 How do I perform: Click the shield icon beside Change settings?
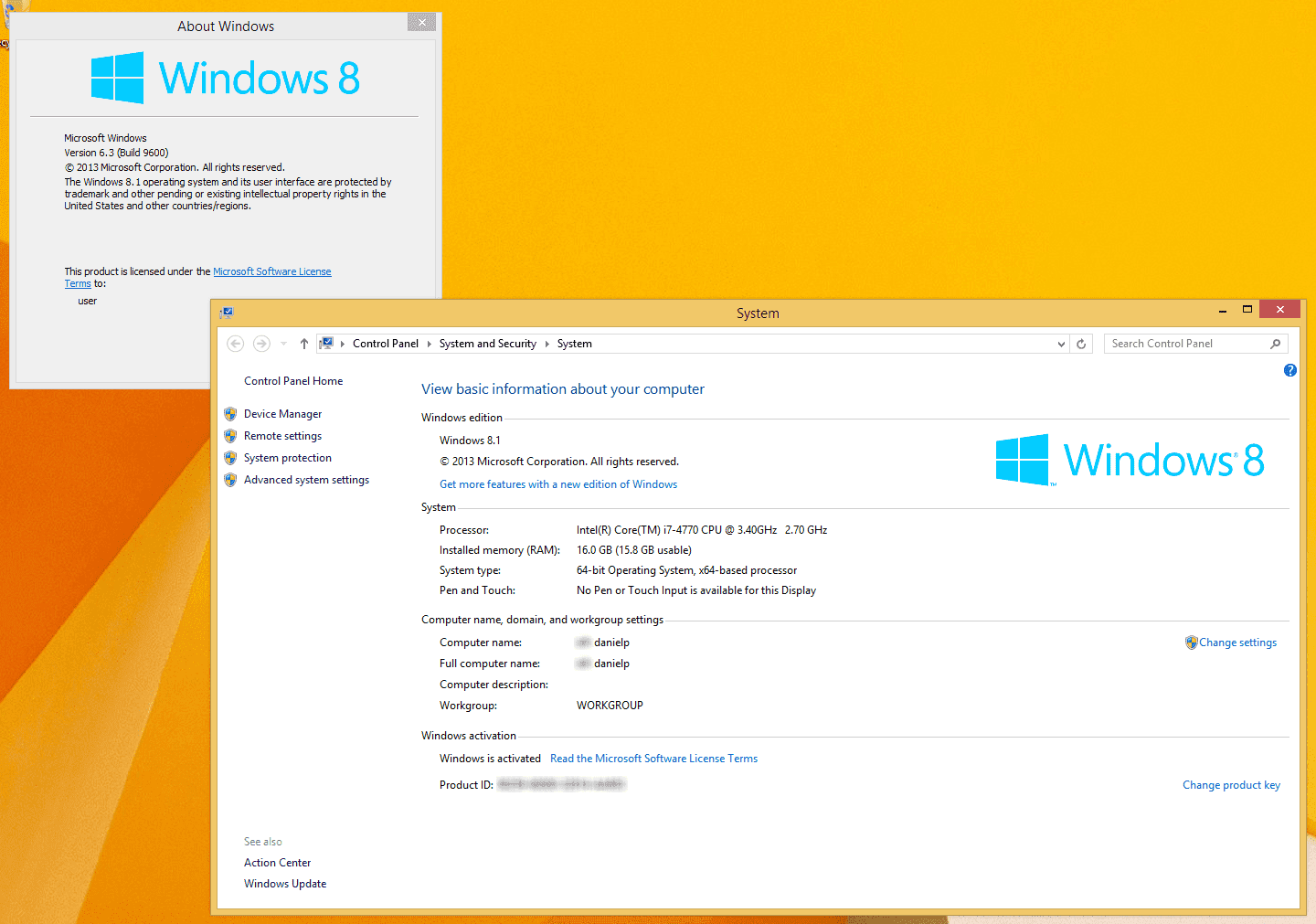click(1191, 643)
